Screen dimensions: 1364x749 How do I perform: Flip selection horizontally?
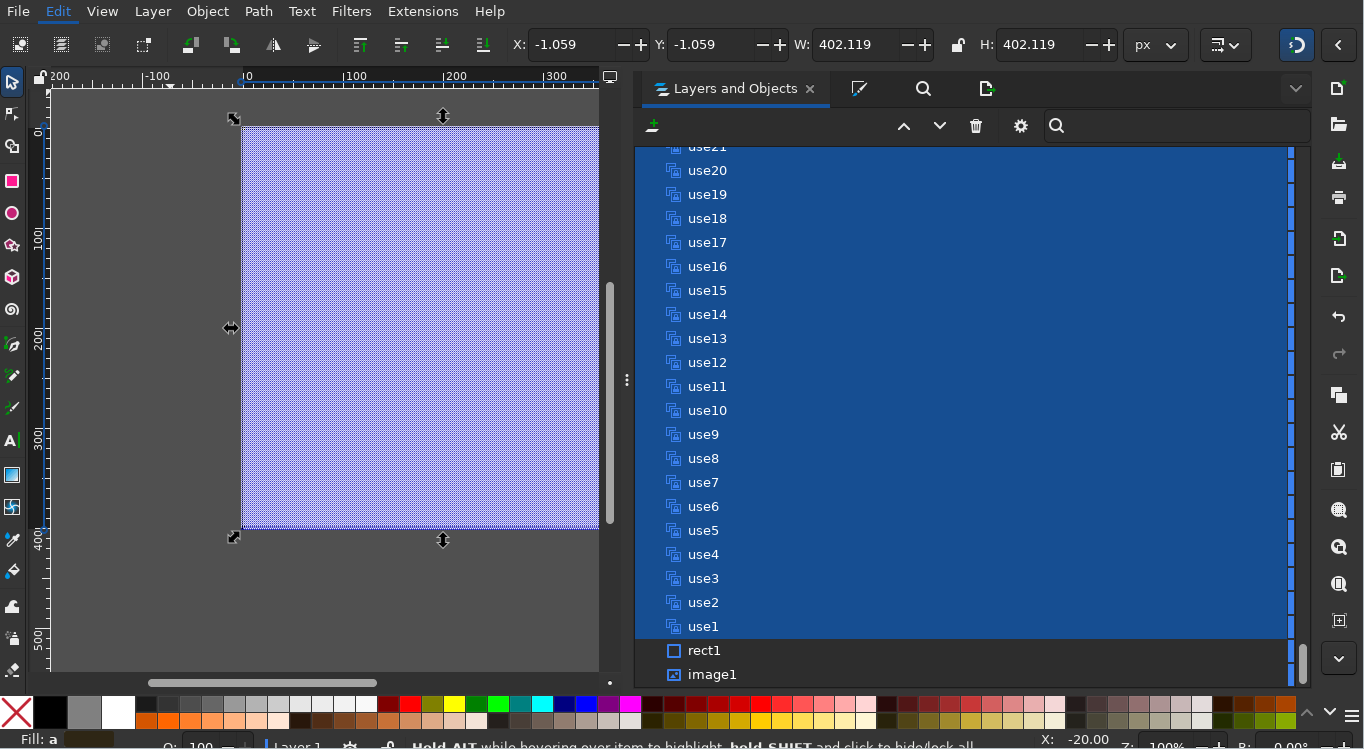pyautogui.click(x=273, y=45)
